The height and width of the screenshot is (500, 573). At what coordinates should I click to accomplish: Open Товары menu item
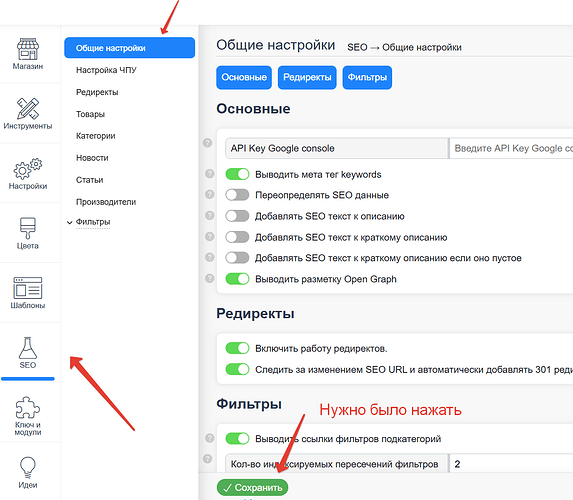click(x=90, y=114)
